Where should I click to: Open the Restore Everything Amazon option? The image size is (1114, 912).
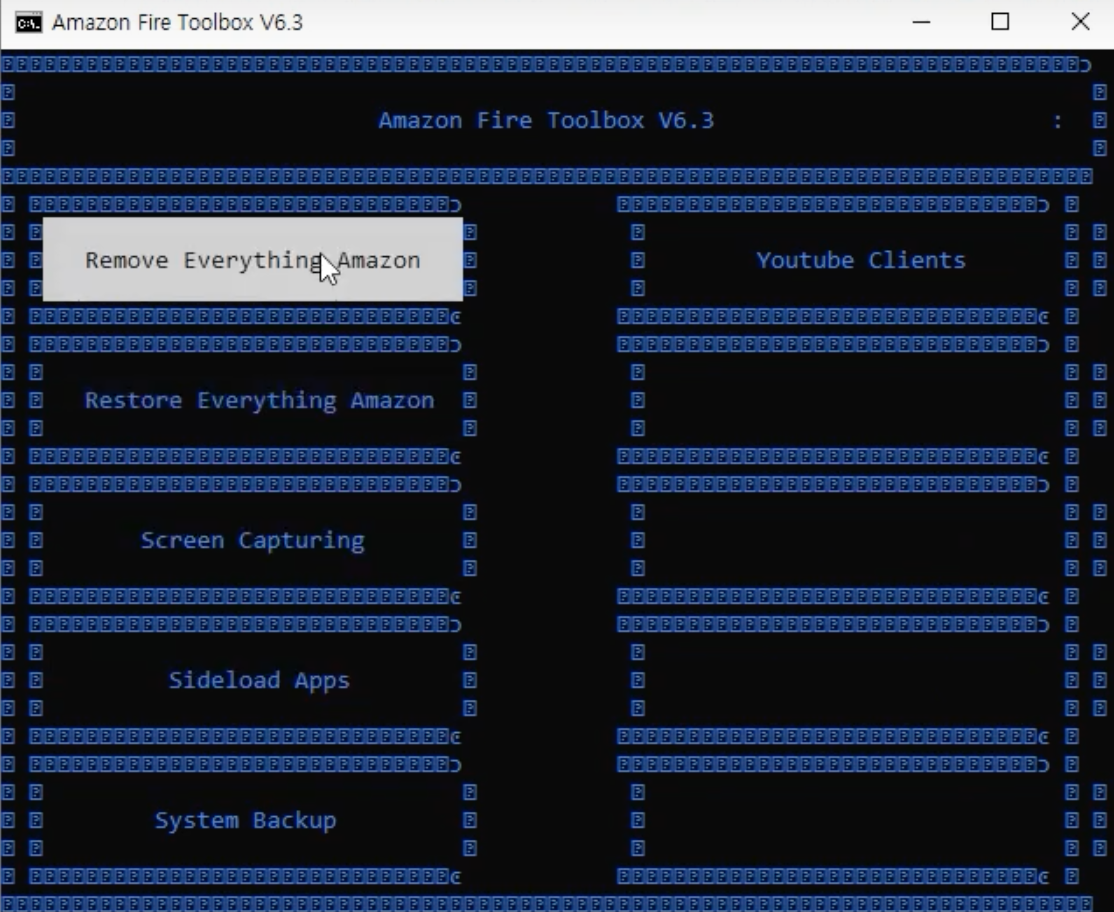pos(259,401)
